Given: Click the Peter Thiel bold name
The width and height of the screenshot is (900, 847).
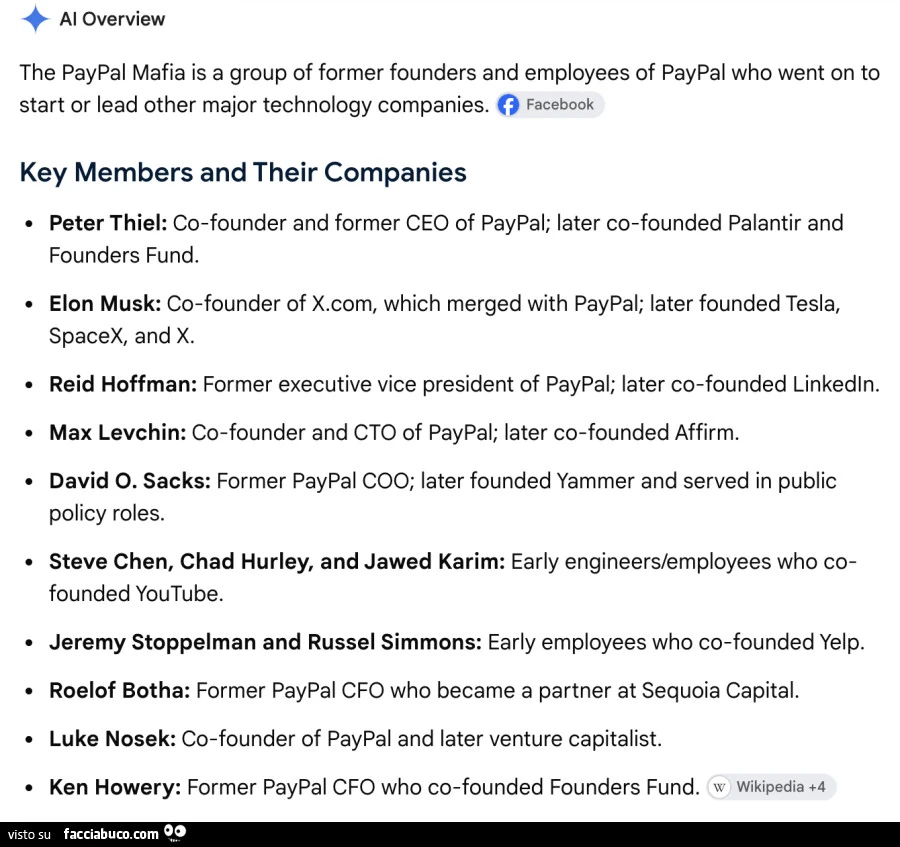Looking at the screenshot, I should tap(108, 223).
